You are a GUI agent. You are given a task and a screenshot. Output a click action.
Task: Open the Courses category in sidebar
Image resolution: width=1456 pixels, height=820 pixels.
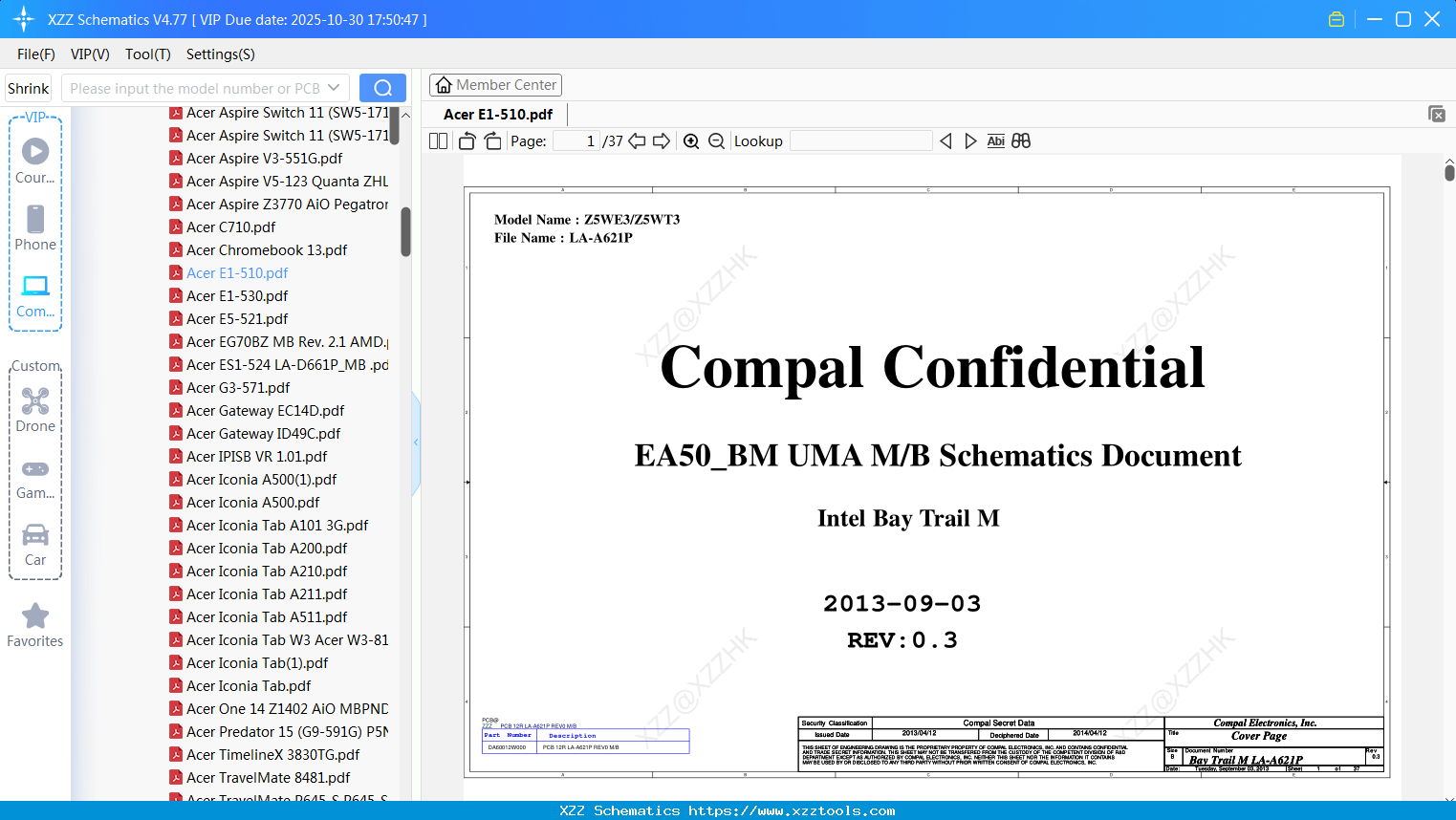(35, 161)
